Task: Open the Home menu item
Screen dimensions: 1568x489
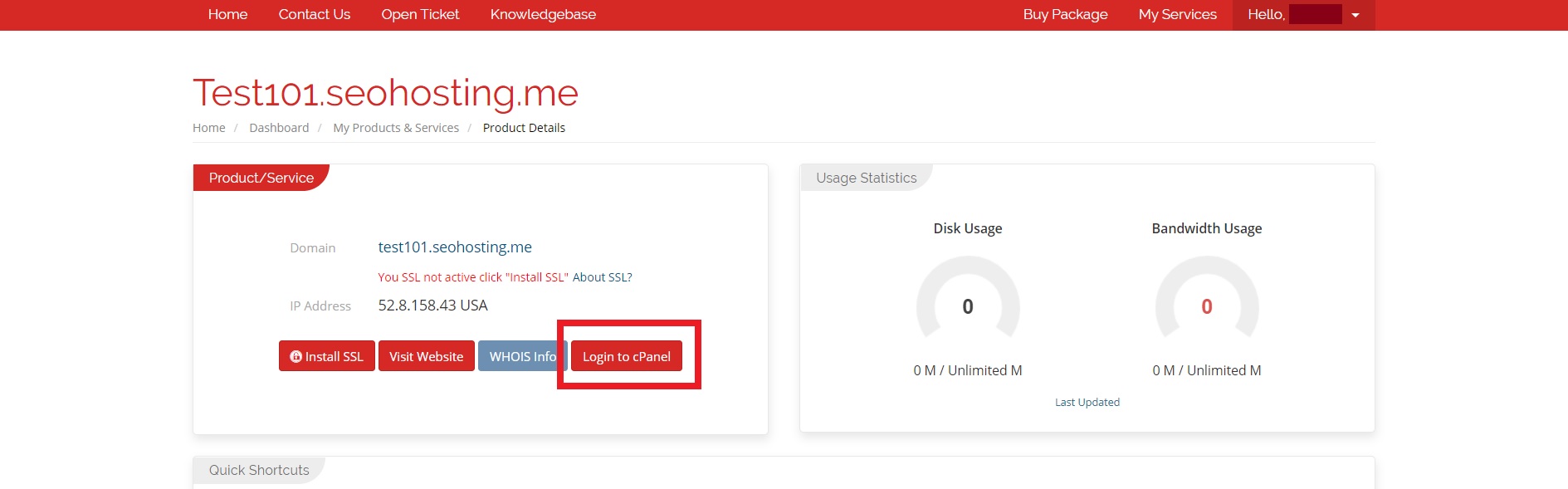Action: [227, 14]
